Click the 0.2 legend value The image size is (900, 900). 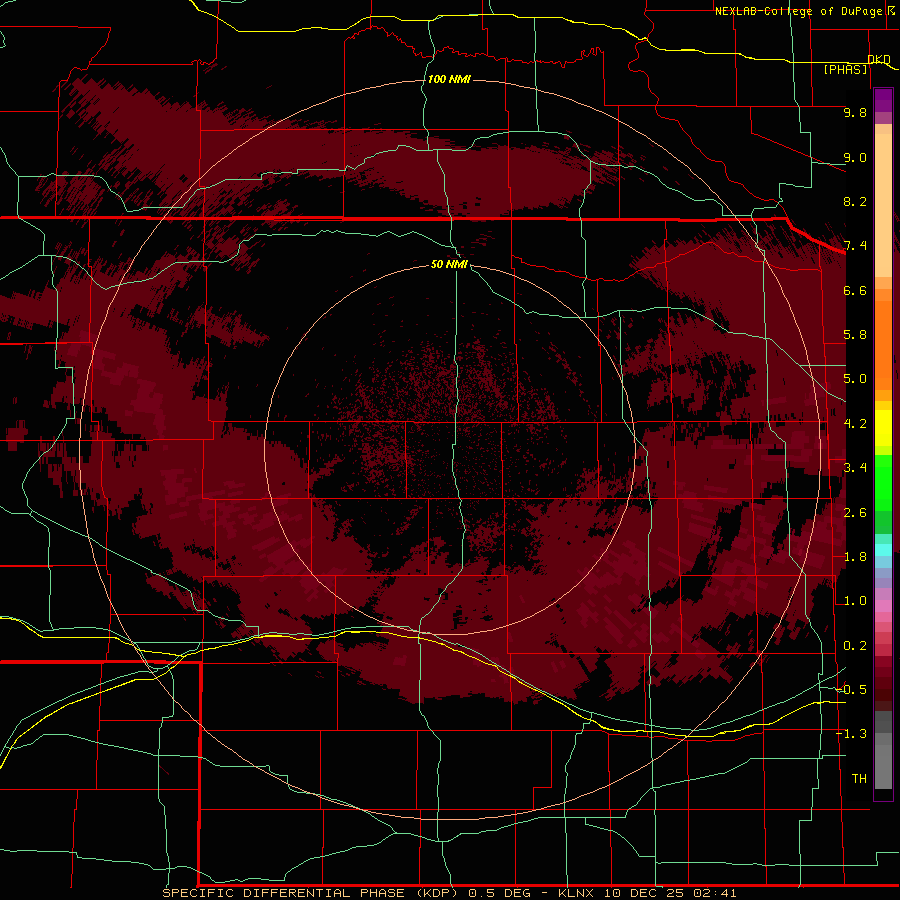pyautogui.click(x=855, y=646)
